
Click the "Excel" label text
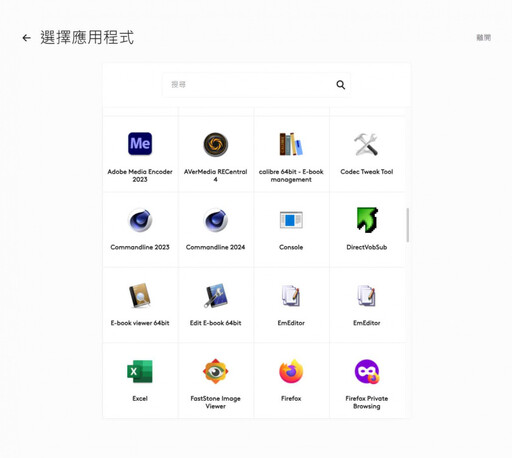(140, 399)
